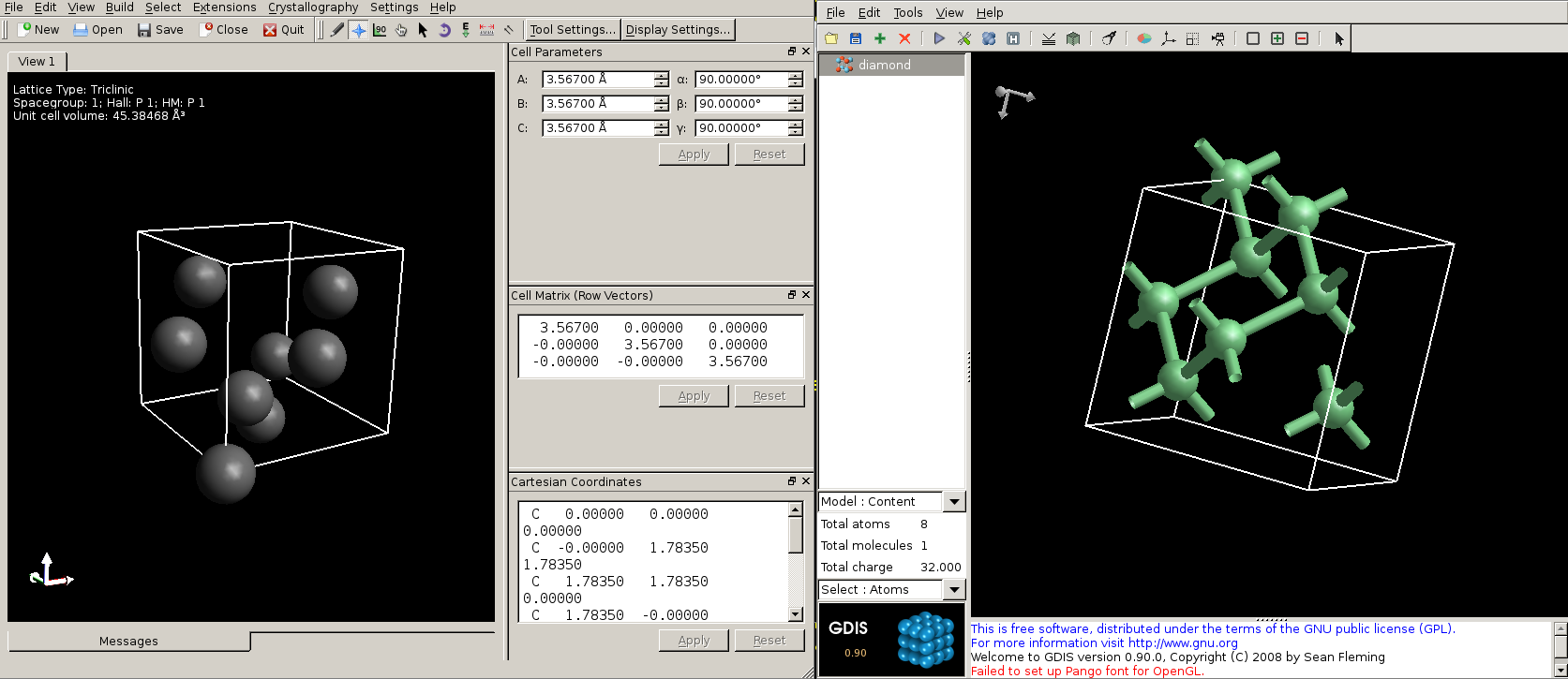Screen dimensions: 1568x679
Task: Increment the cell parameter A spinner
Action: point(662,76)
